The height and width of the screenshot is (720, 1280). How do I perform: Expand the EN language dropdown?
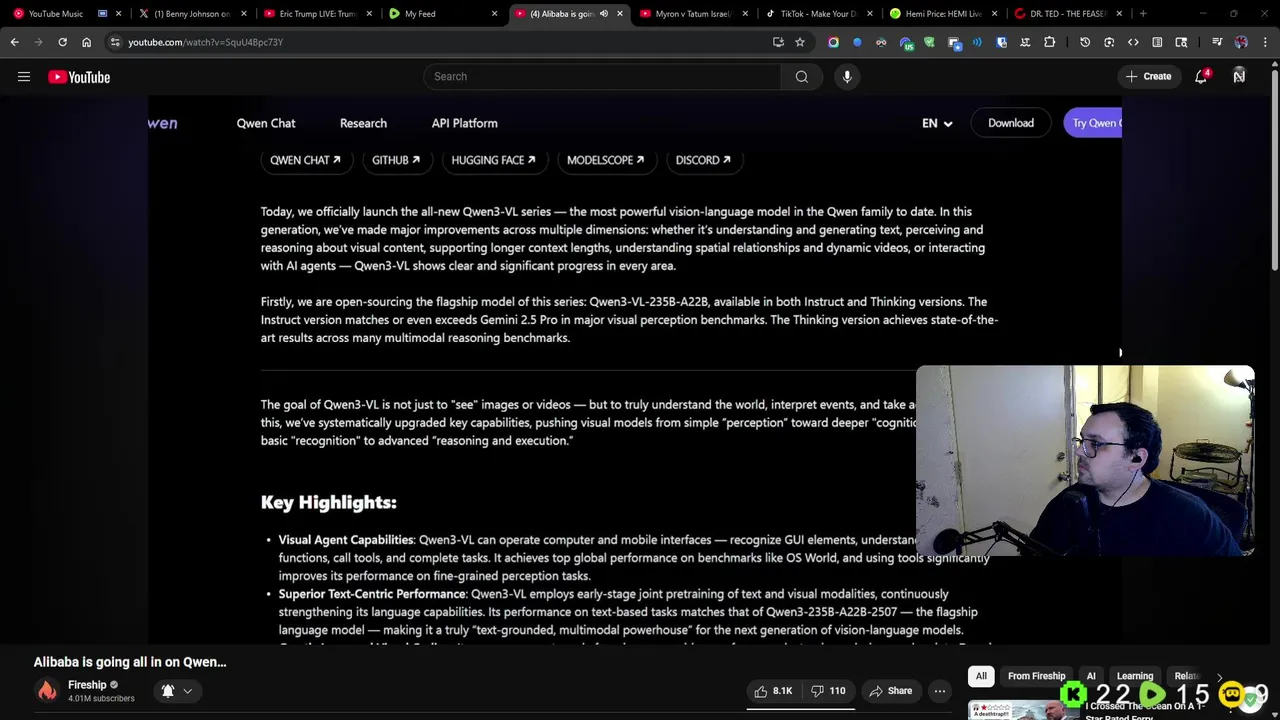[x=937, y=123]
